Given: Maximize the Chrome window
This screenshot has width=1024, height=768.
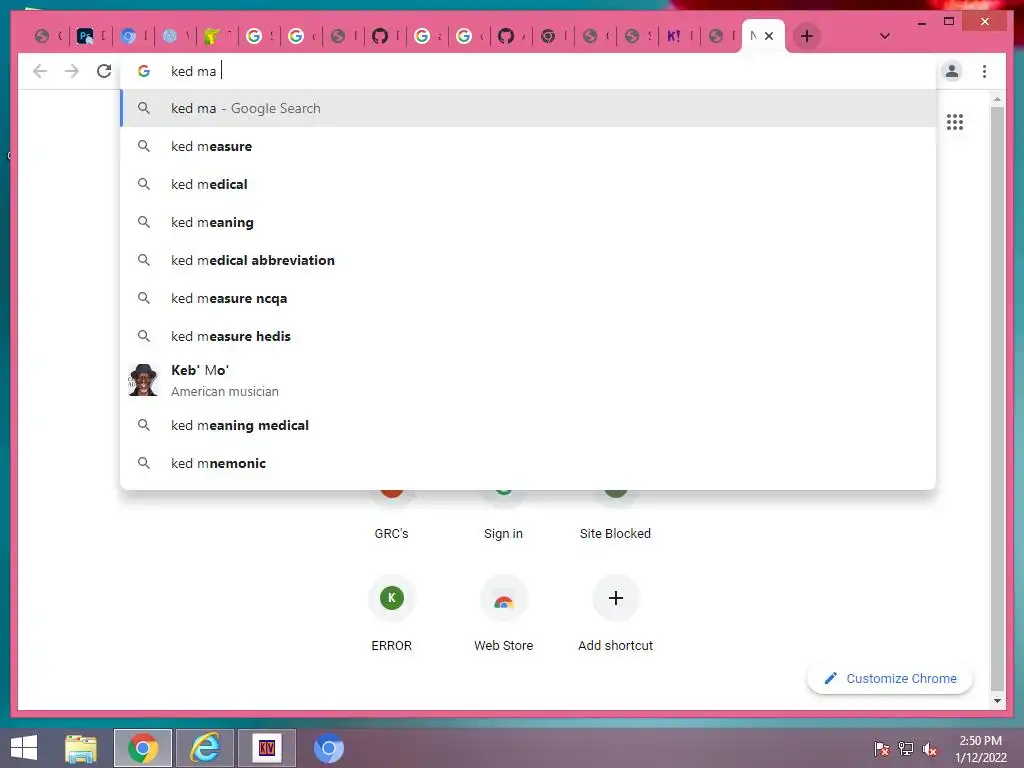Looking at the screenshot, I should point(949,22).
